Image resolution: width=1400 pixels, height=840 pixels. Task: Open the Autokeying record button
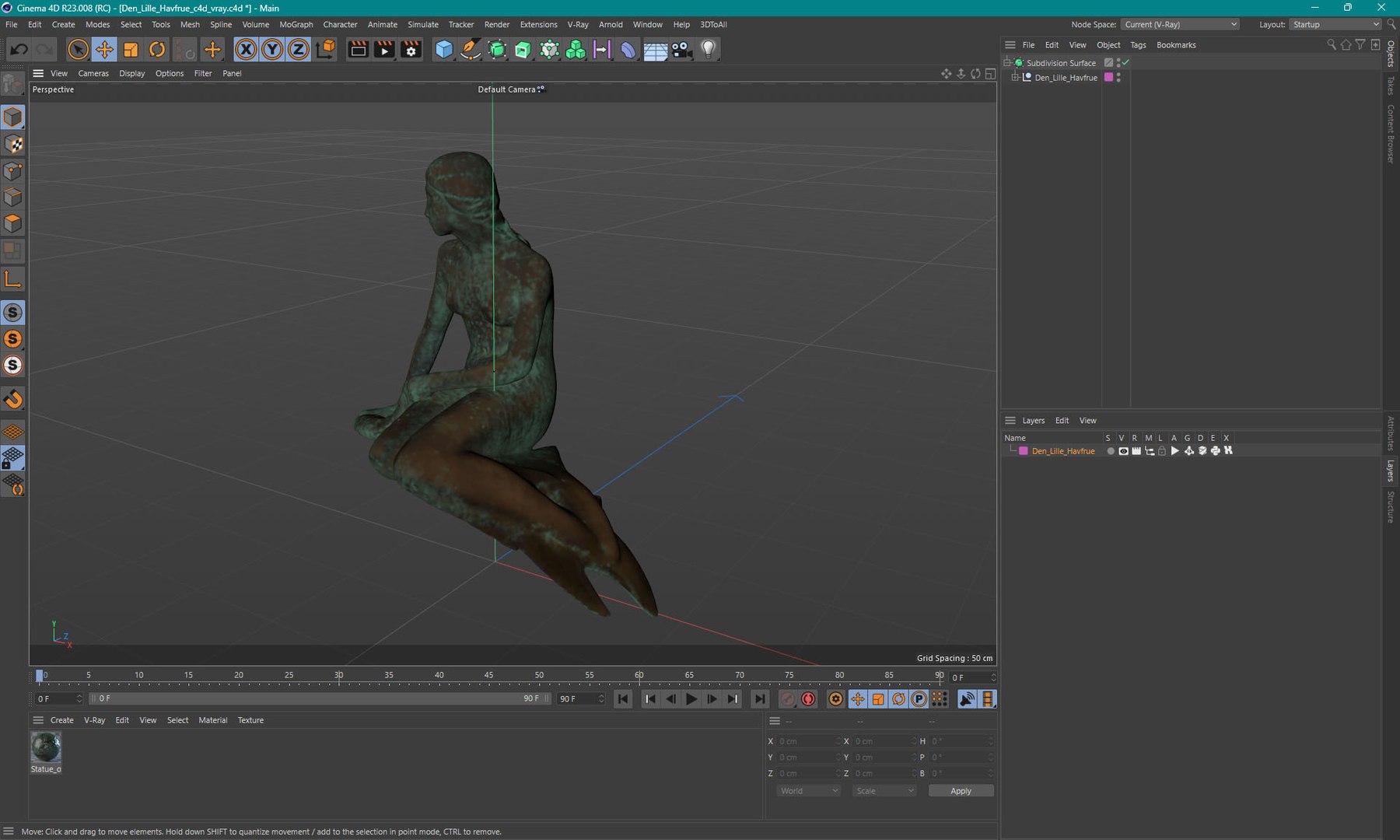coord(809,699)
